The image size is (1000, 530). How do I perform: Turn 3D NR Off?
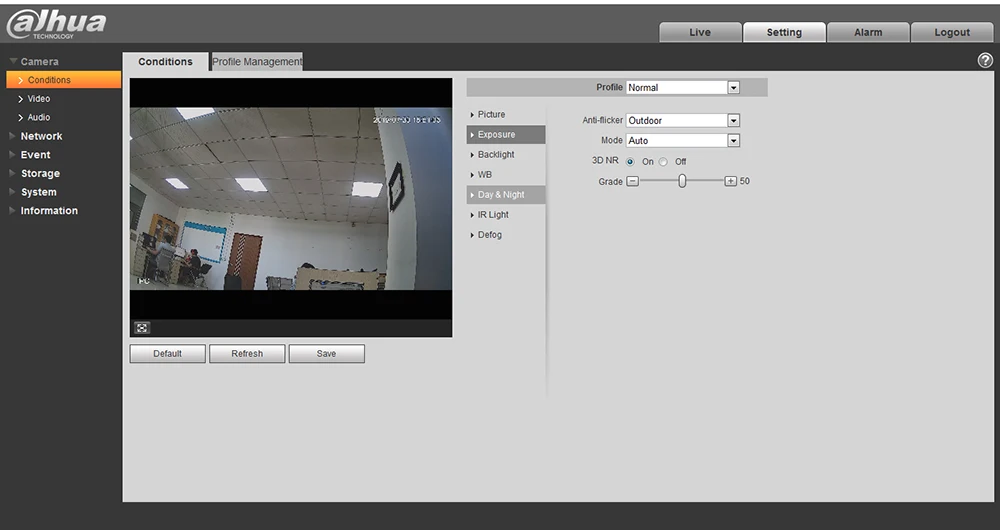[x=663, y=162]
